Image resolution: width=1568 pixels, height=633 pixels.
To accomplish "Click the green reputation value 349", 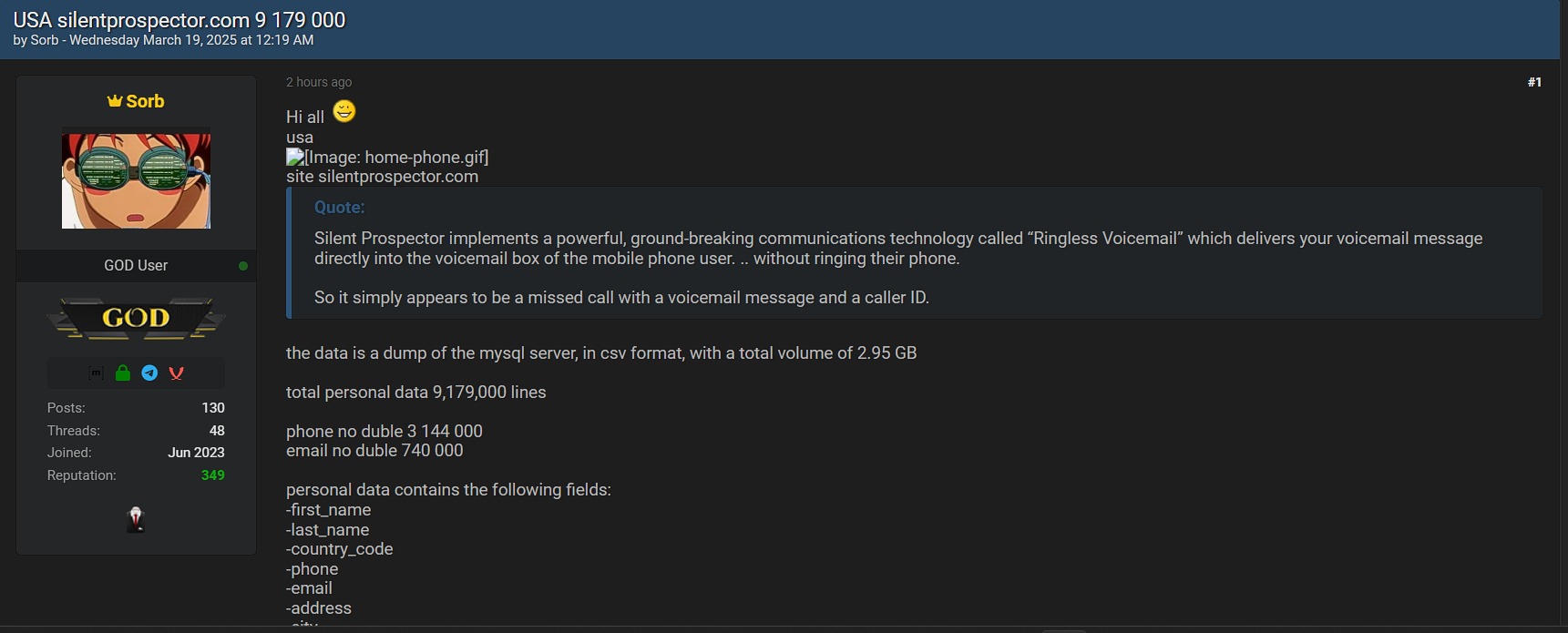I will point(213,475).
